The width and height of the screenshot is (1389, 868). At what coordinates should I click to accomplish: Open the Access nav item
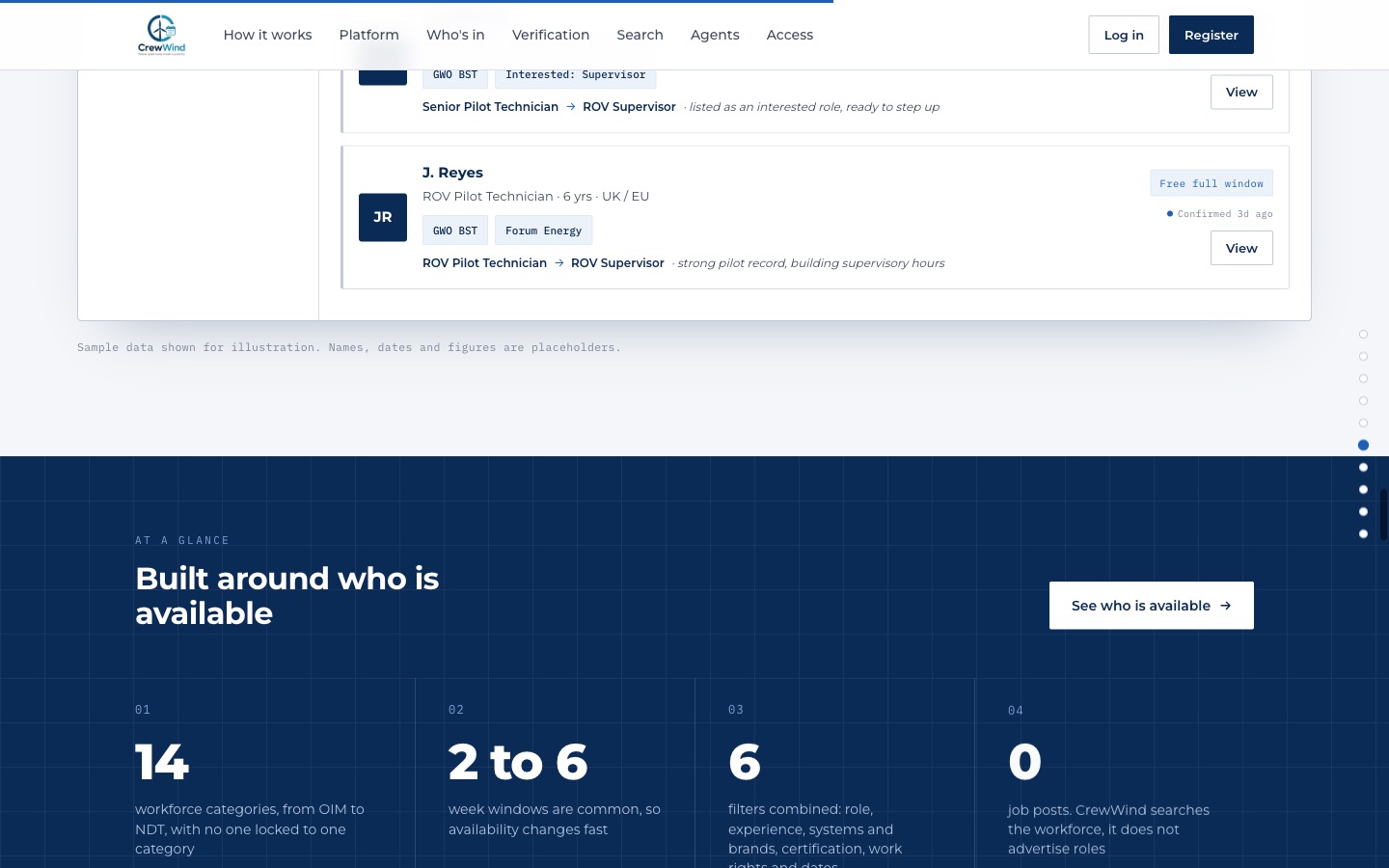coord(790,35)
